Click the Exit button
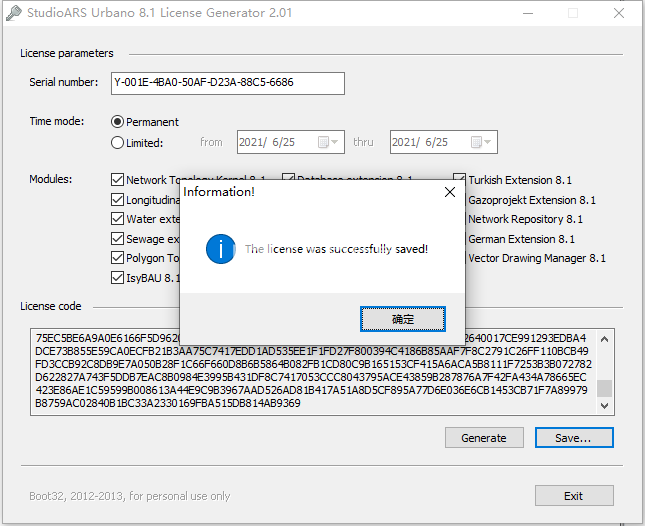This screenshot has height=526, width=645. coord(574,496)
